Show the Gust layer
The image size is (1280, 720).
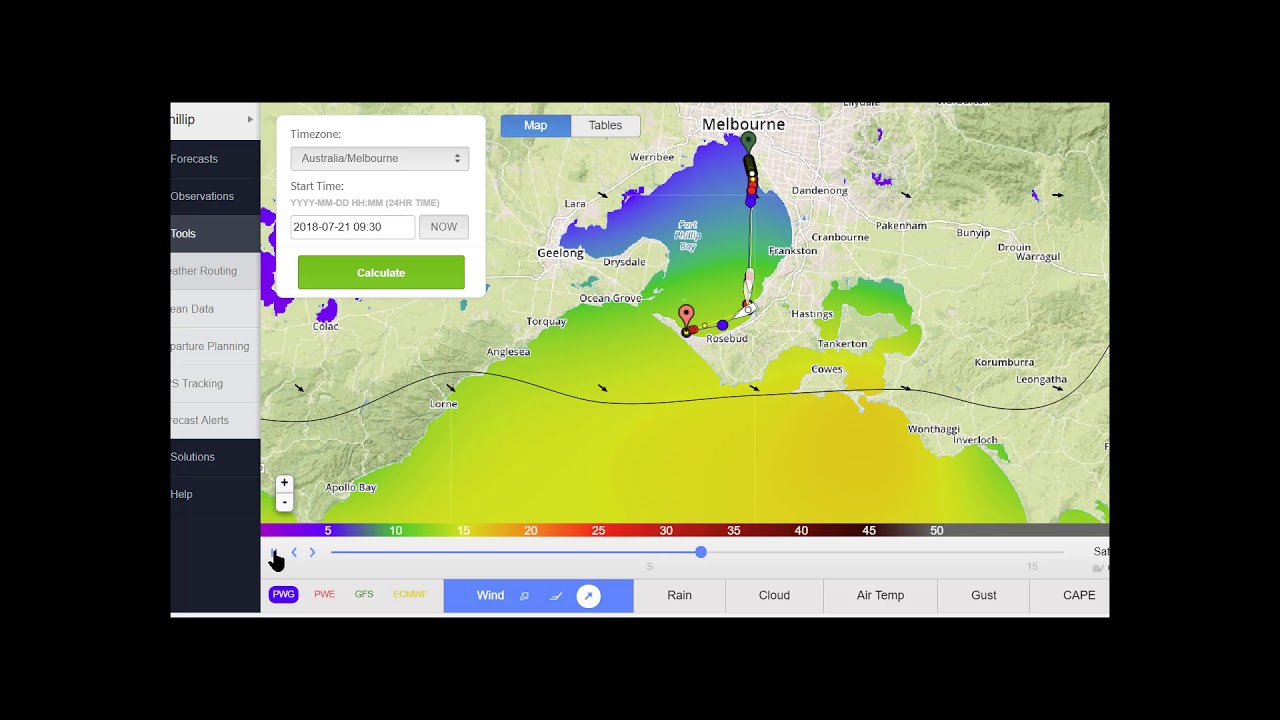984,595
